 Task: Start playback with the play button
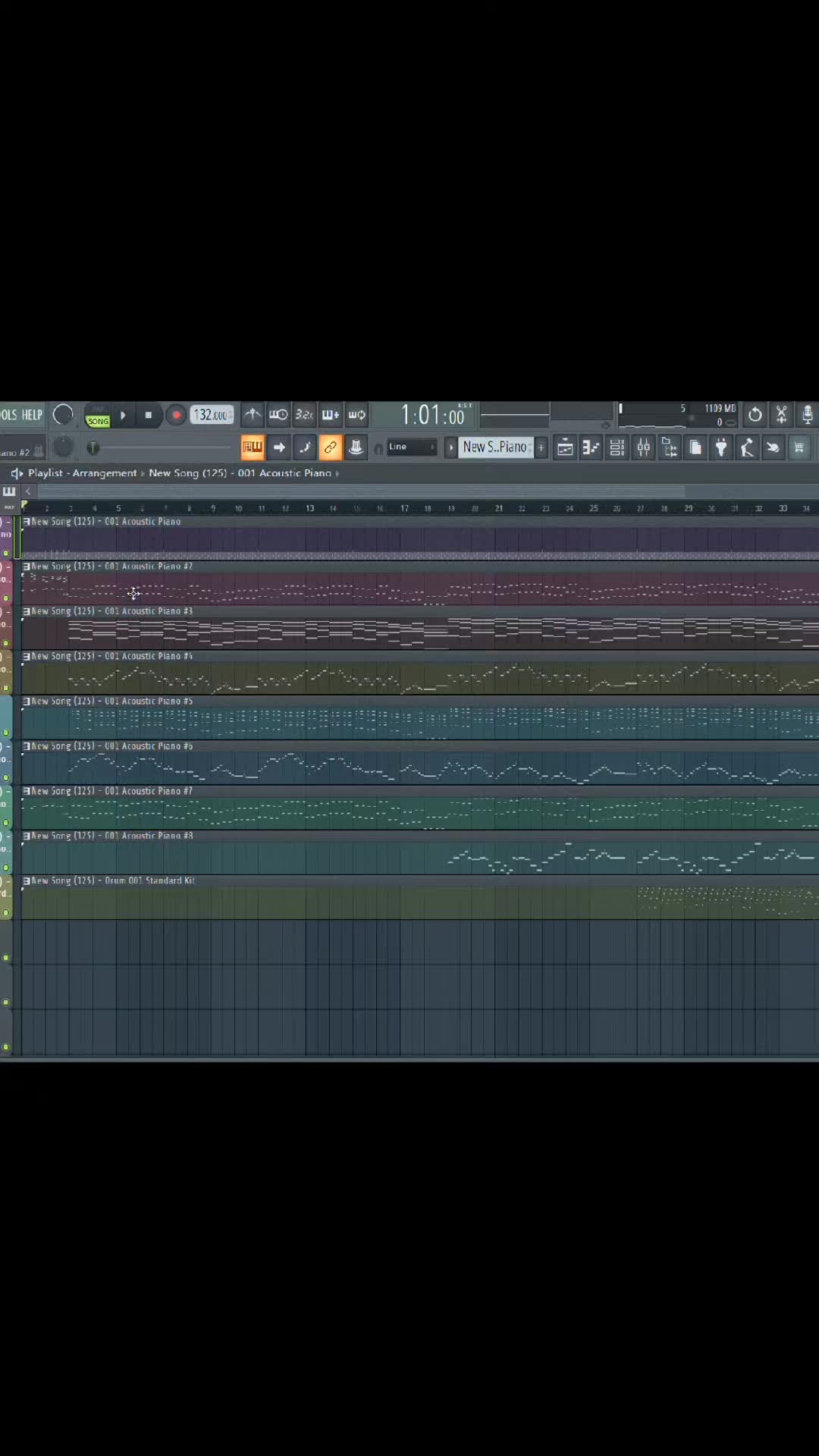point(123,416)
